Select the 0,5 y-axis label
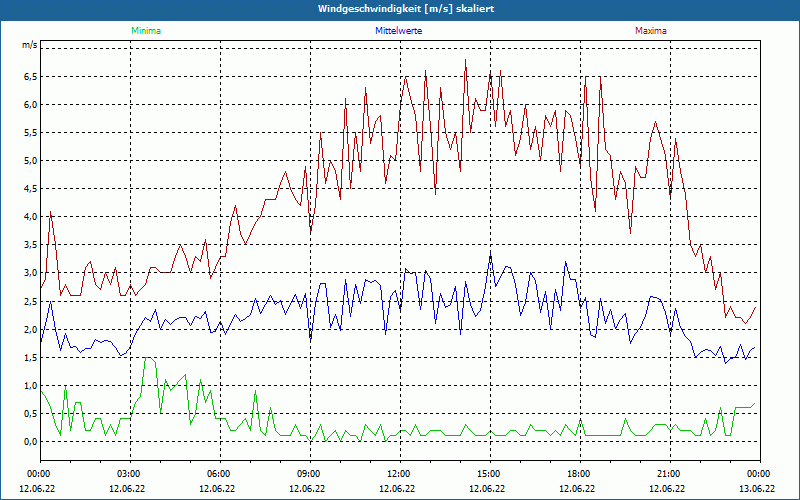Viewport: 800px width, 500px height. pyautogui.click(x=30, y=414)
